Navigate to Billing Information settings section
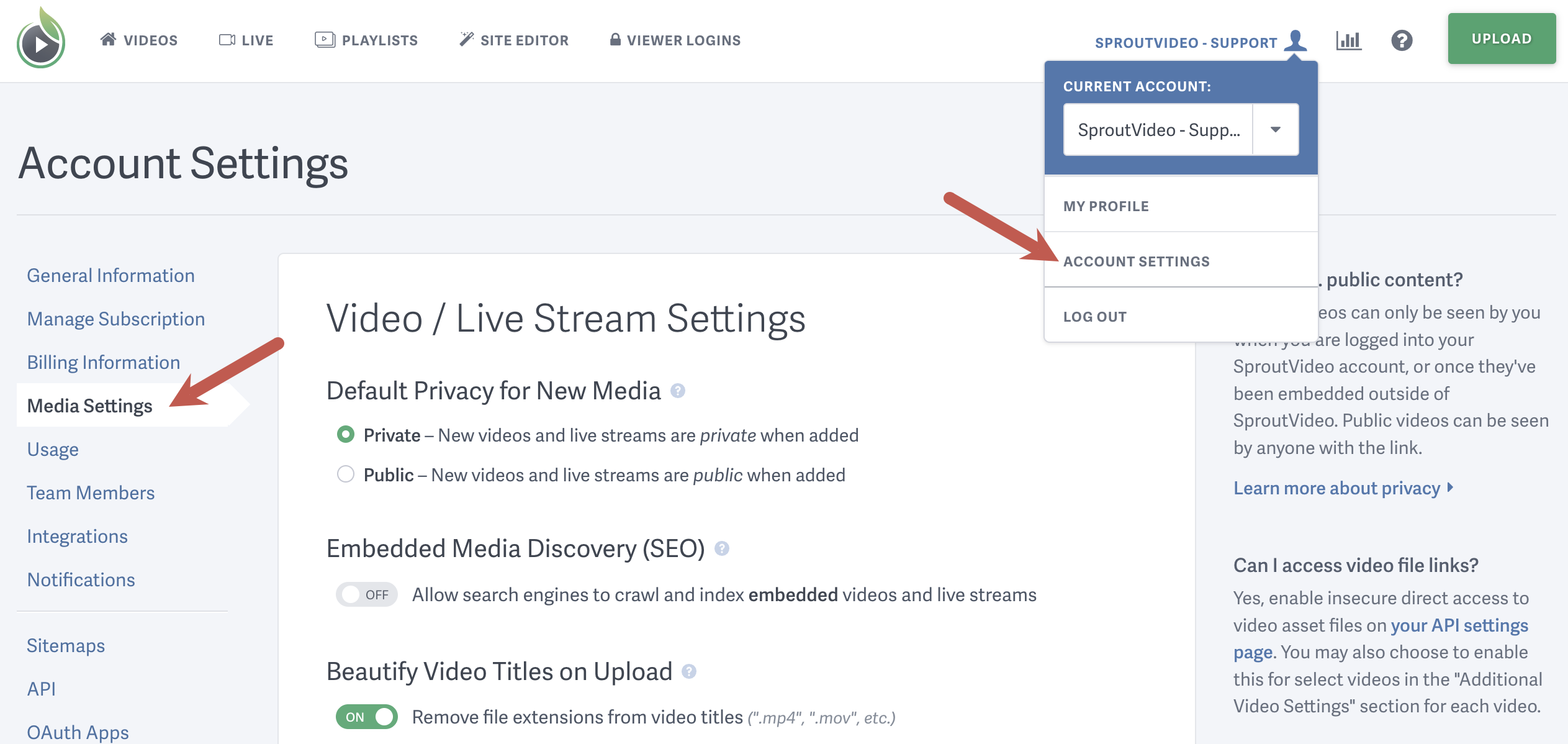Viewport: 1568px width, 744px height. tap(103, 361)
